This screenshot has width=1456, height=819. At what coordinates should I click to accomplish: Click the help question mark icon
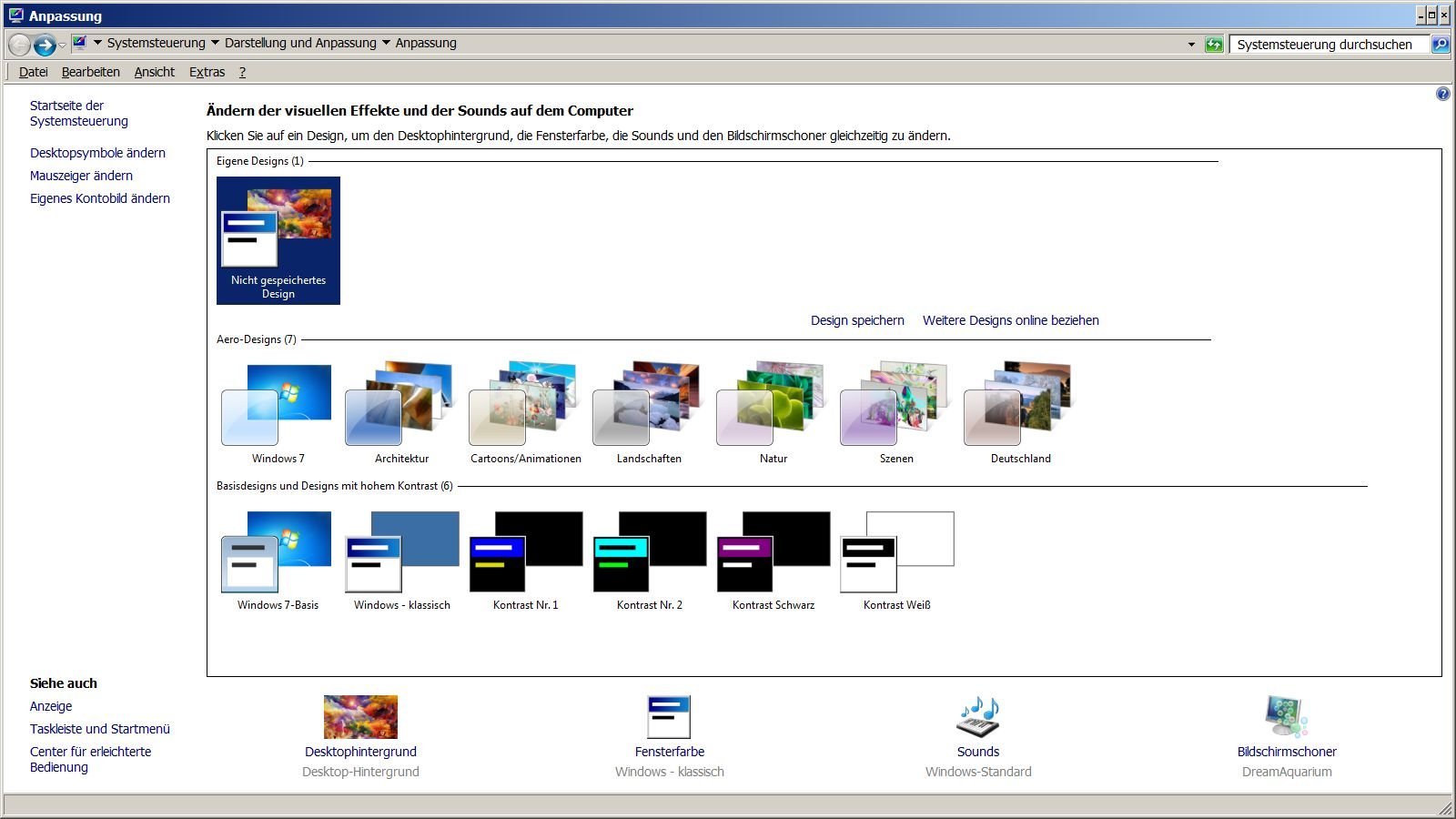(1442, 94)
